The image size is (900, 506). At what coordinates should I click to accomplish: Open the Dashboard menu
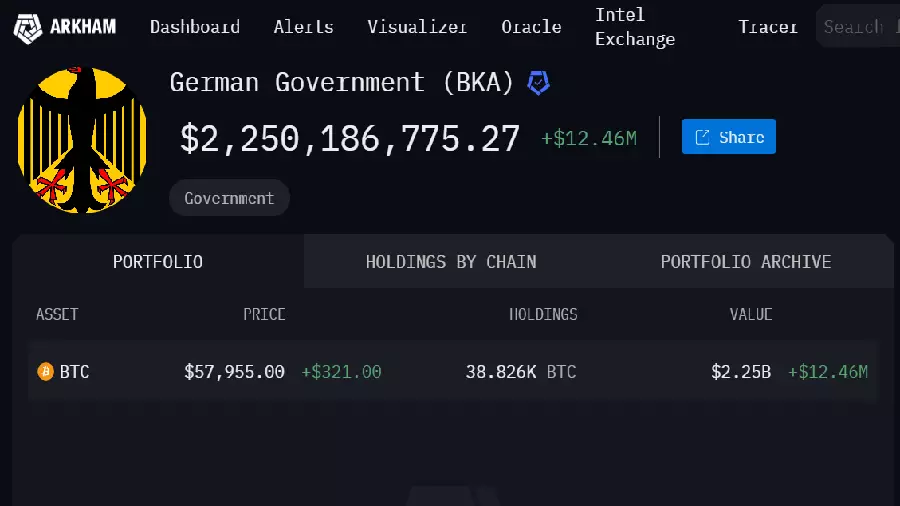coord(195,27)
